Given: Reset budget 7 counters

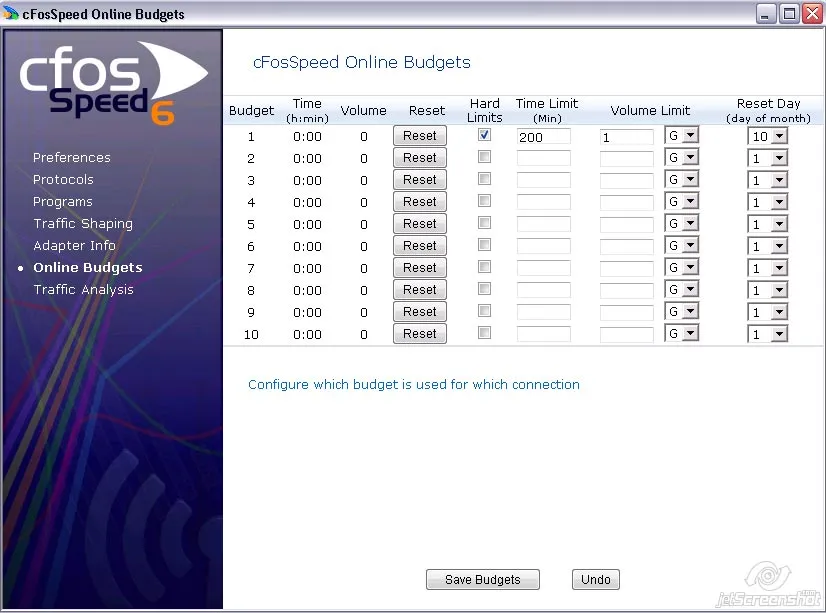Looking at the screenshot, I should click(420, 268).
